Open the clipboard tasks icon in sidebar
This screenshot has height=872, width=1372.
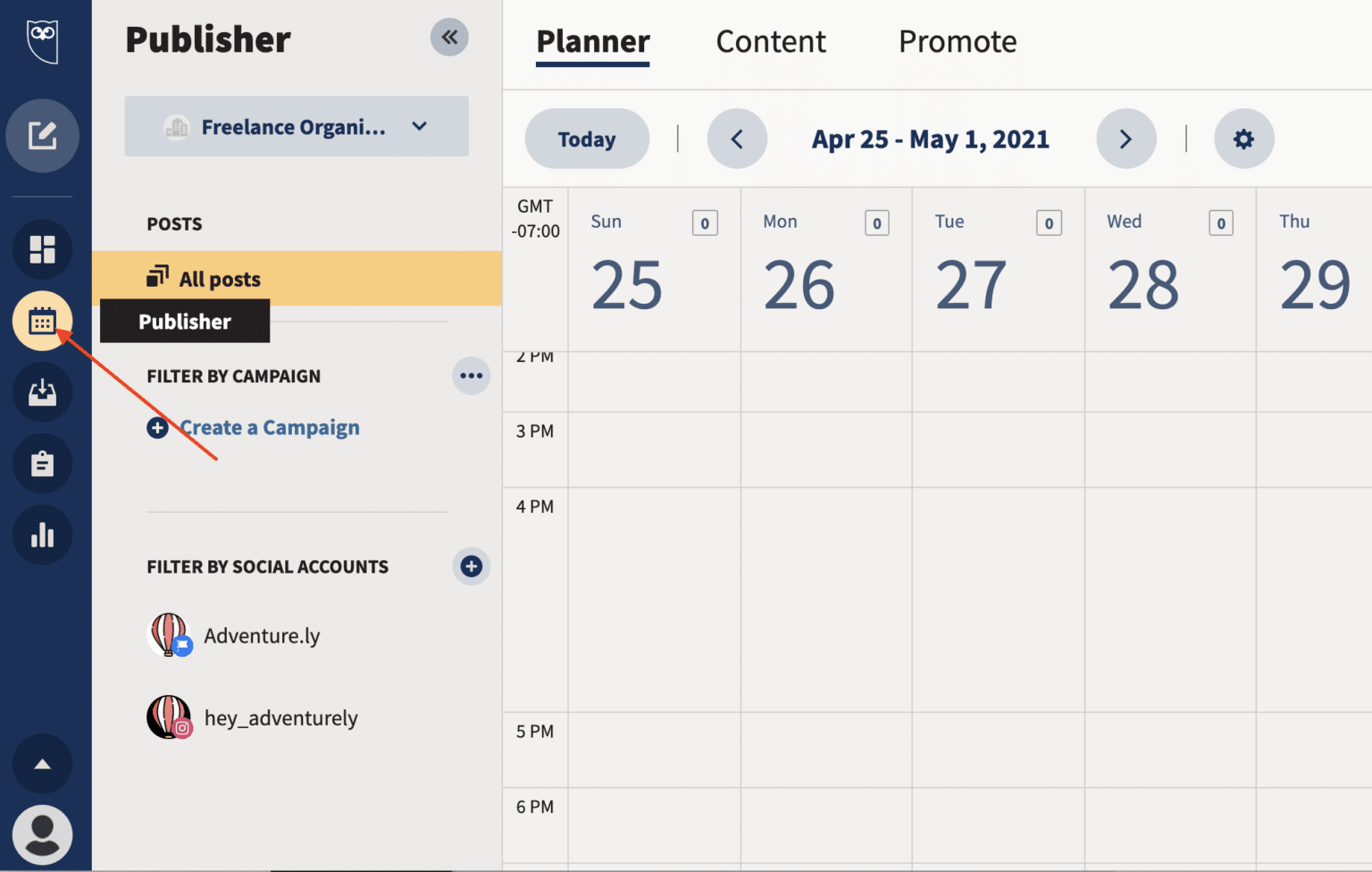[42, 464]
